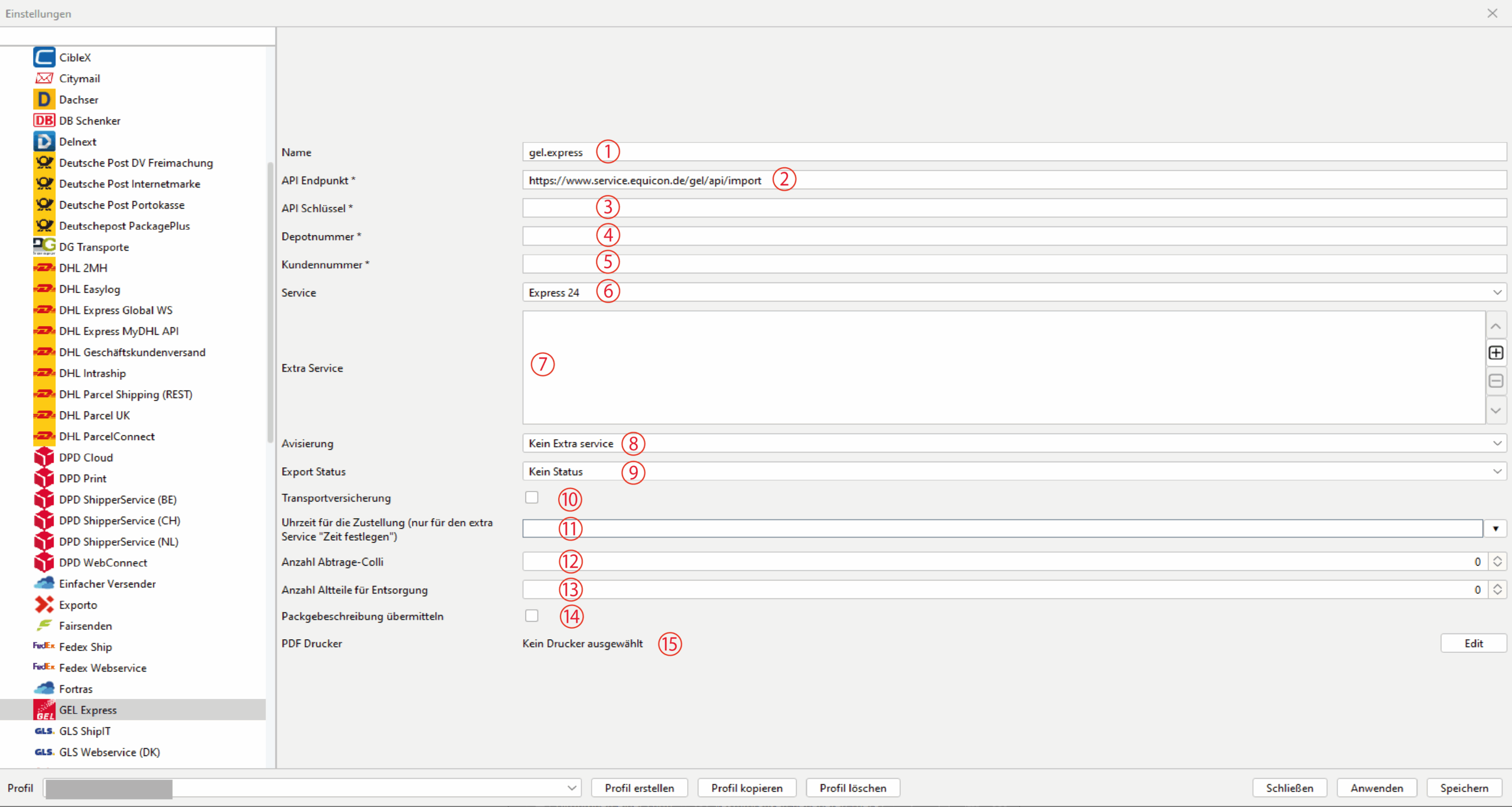Viewport: 1512px width, 807px height.
Task: Click into the API Schlüssel field
Action: (1014, 208)
